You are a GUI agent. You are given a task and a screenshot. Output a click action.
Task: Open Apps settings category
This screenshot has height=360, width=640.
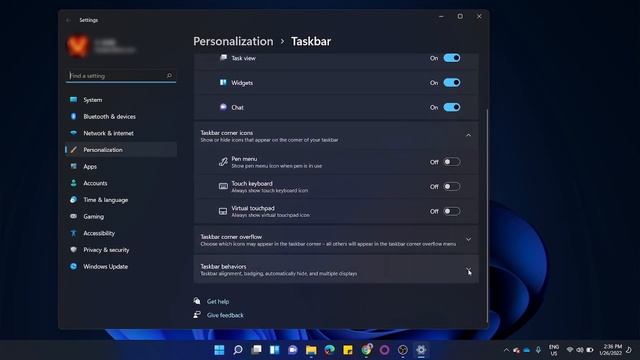click(121, 167)
